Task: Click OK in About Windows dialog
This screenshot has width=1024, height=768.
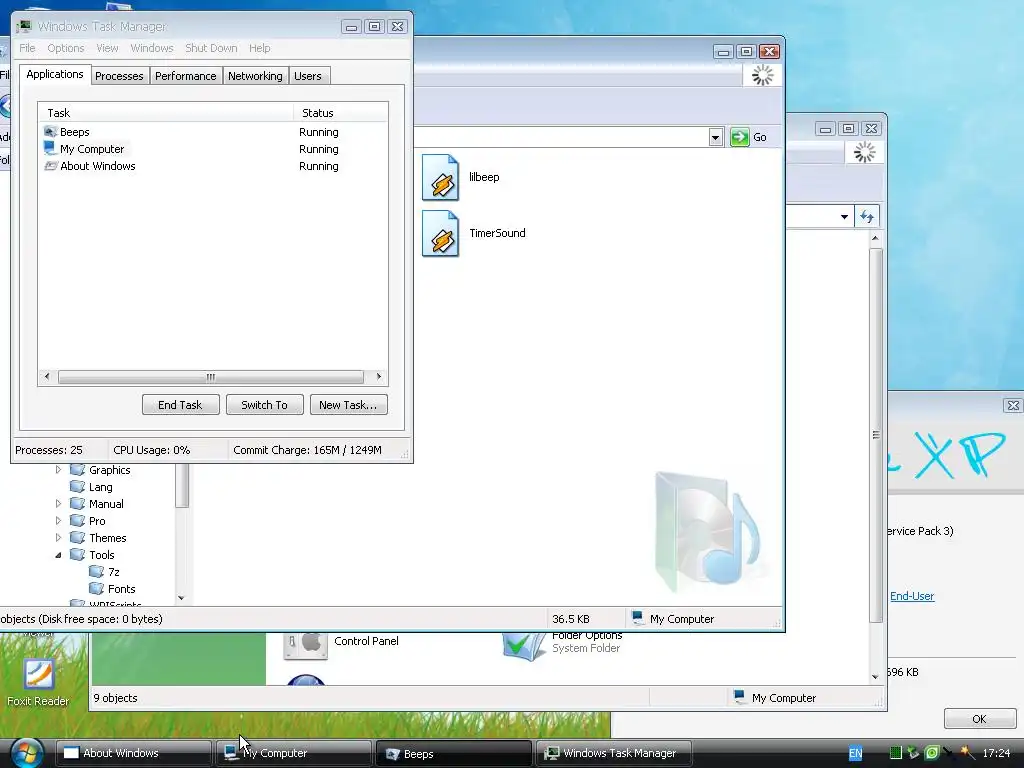Action: click(x=979, y=719)
